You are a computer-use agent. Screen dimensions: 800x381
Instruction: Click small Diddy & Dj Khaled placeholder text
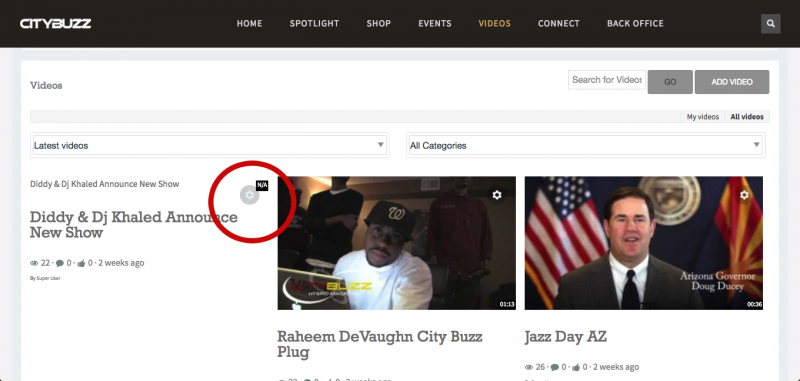pos(105,184)
